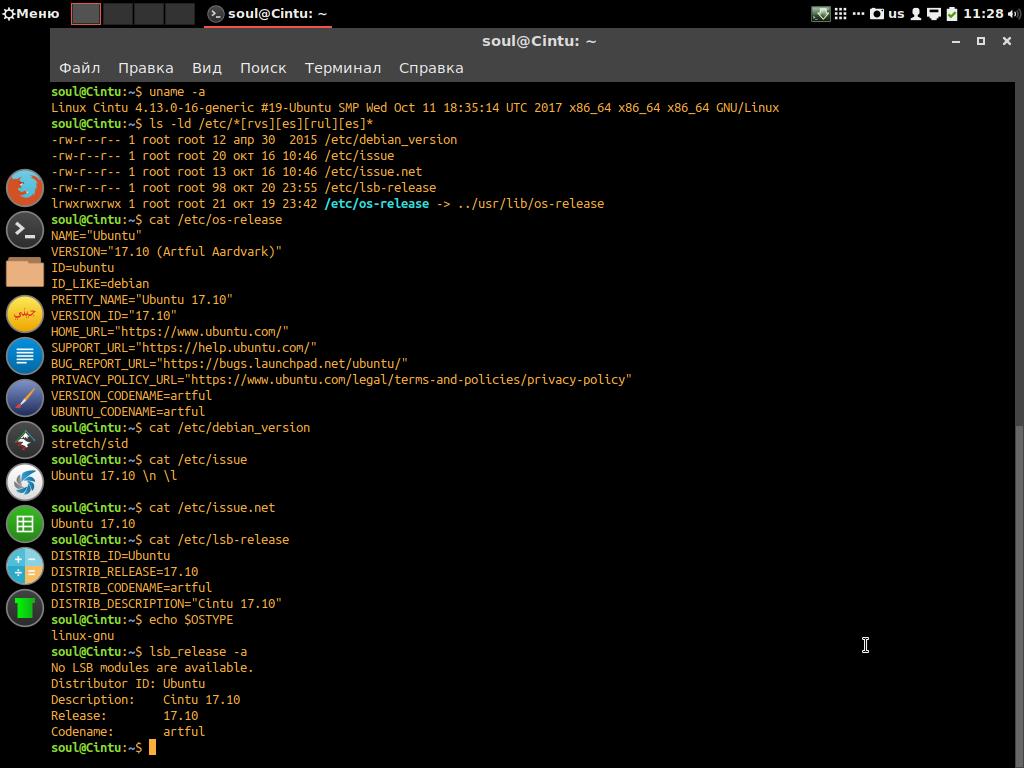Open the Правка menu

[146, 68]
